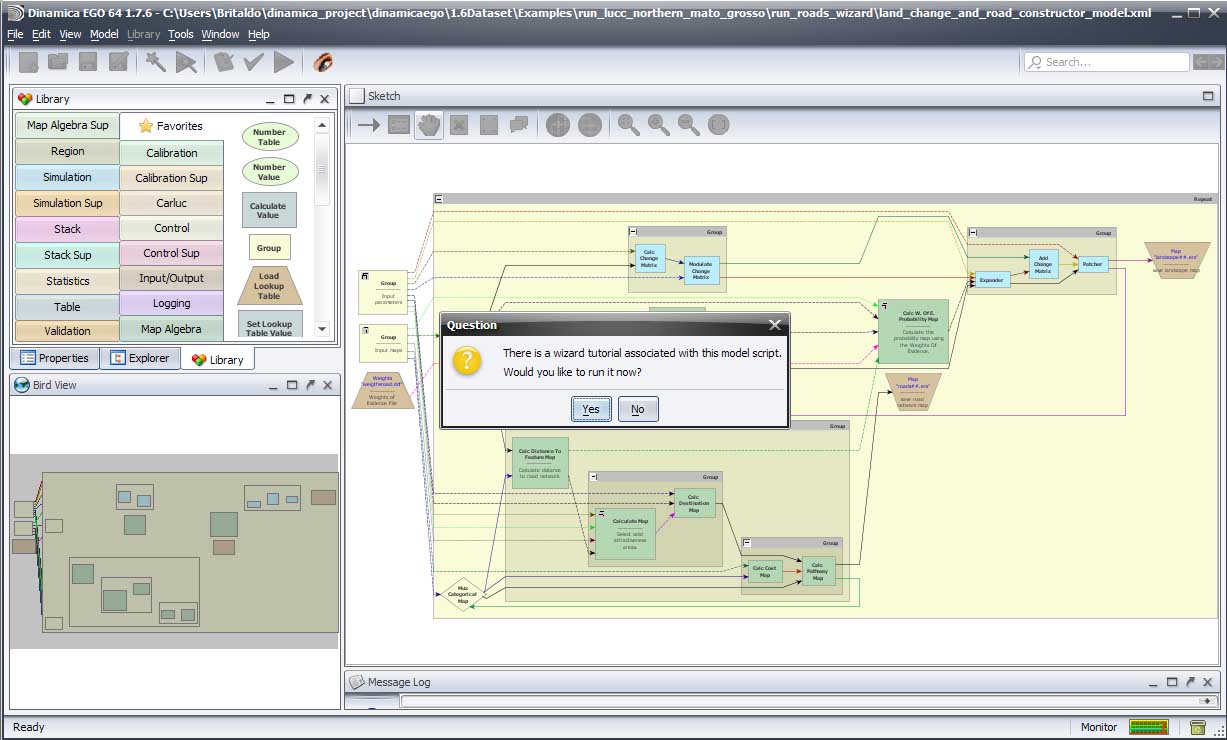Screen dimensions: 1227x740
Task: Click the clipboard icon in main toolbar
Action: pyautogui.click(x=224, y=62)
